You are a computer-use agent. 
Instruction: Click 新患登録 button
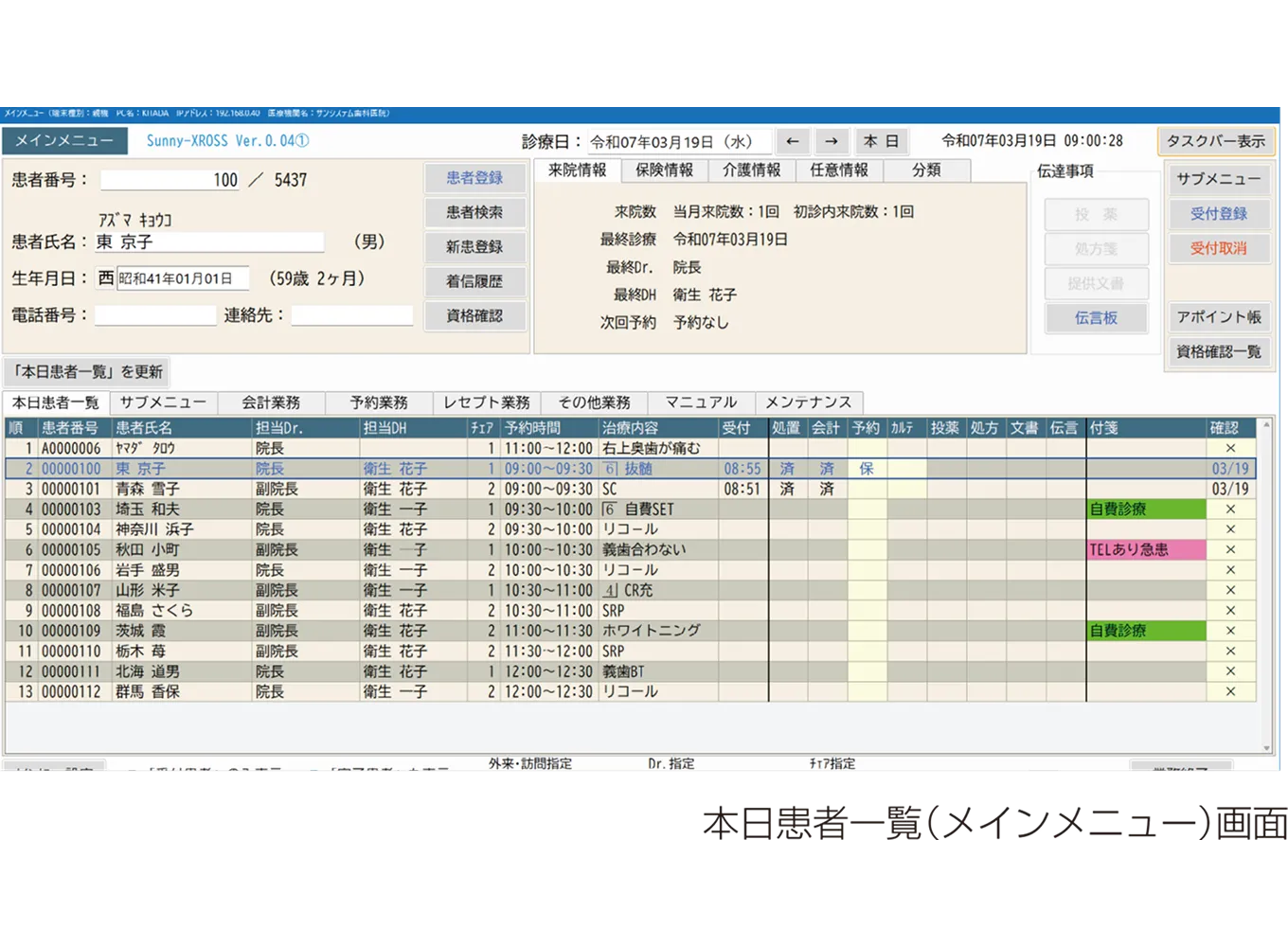pyautogui.click(x=474, y=246)
